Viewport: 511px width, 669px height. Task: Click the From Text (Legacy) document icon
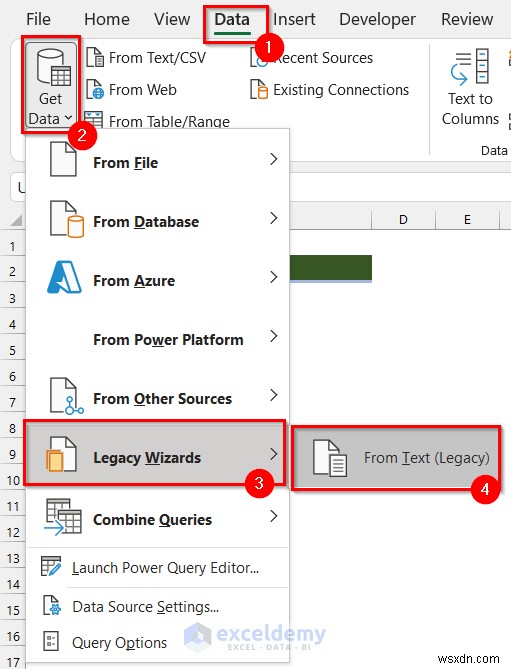click(330, 458)
